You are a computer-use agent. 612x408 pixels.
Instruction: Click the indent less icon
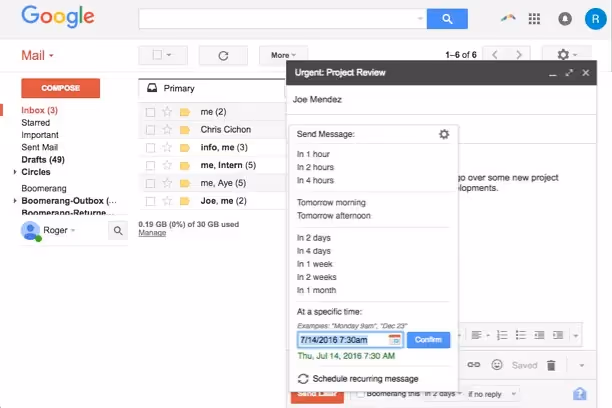pyautogui.click(x=539, y=335)
